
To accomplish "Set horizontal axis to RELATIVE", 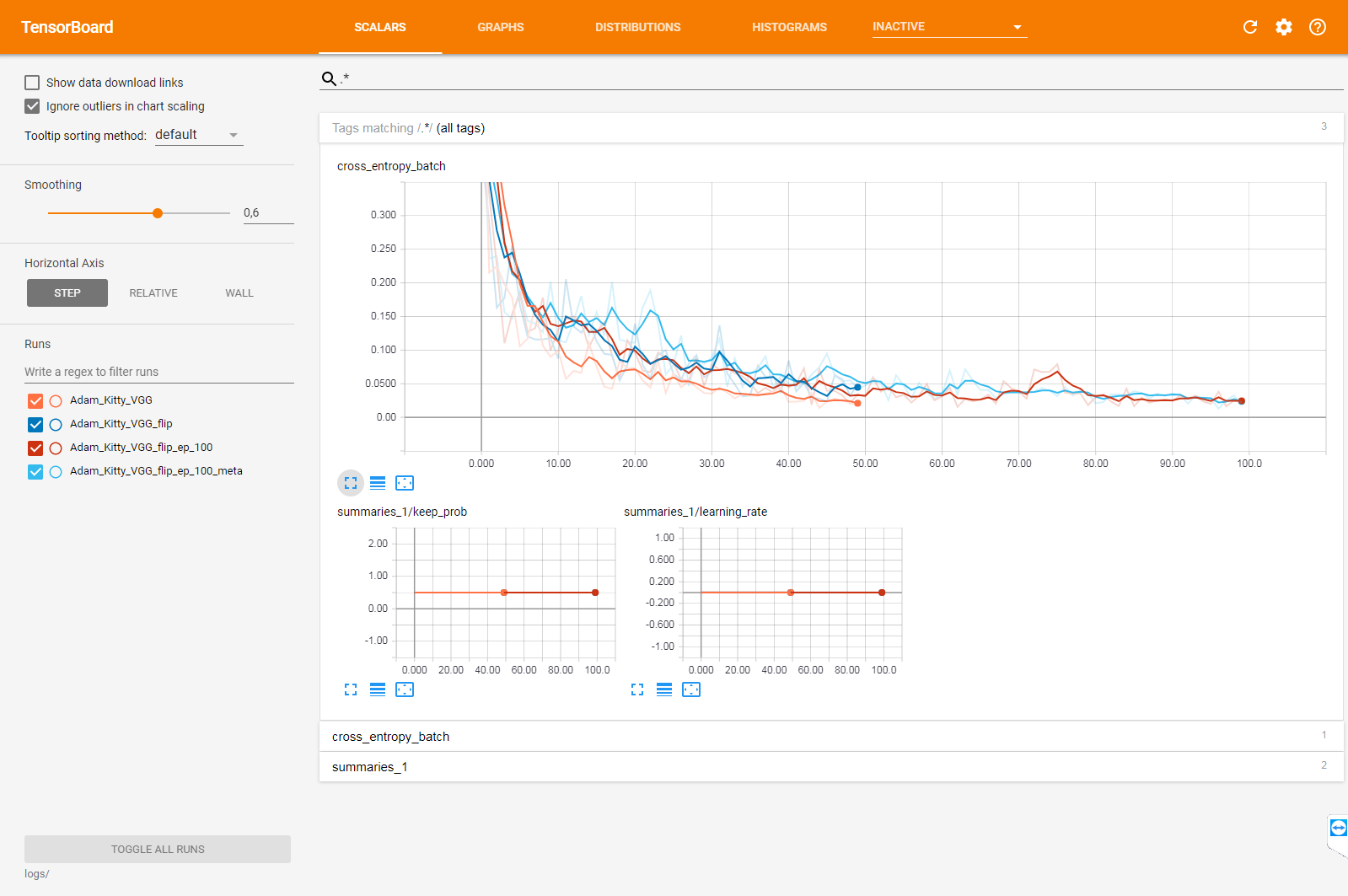I will coord(153,293).
